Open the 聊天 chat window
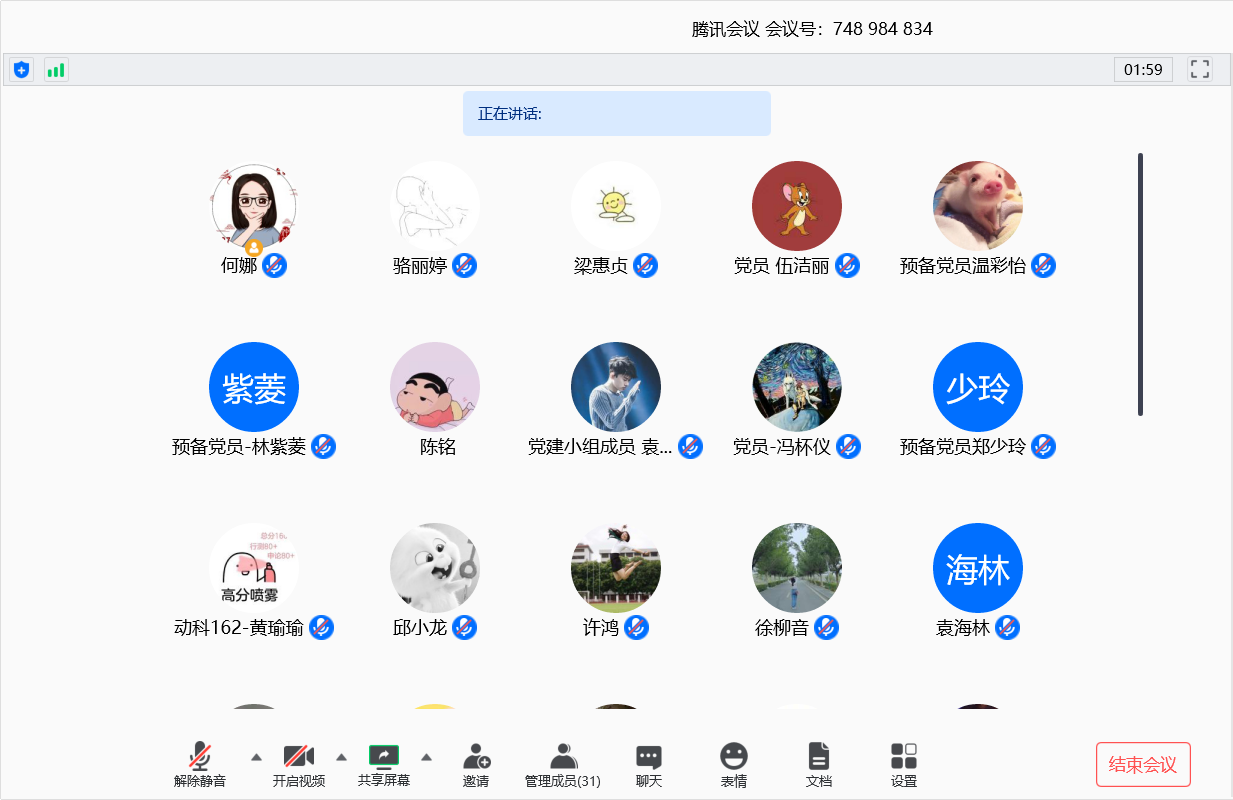1233x800 pixels. (x=649, y=765)
